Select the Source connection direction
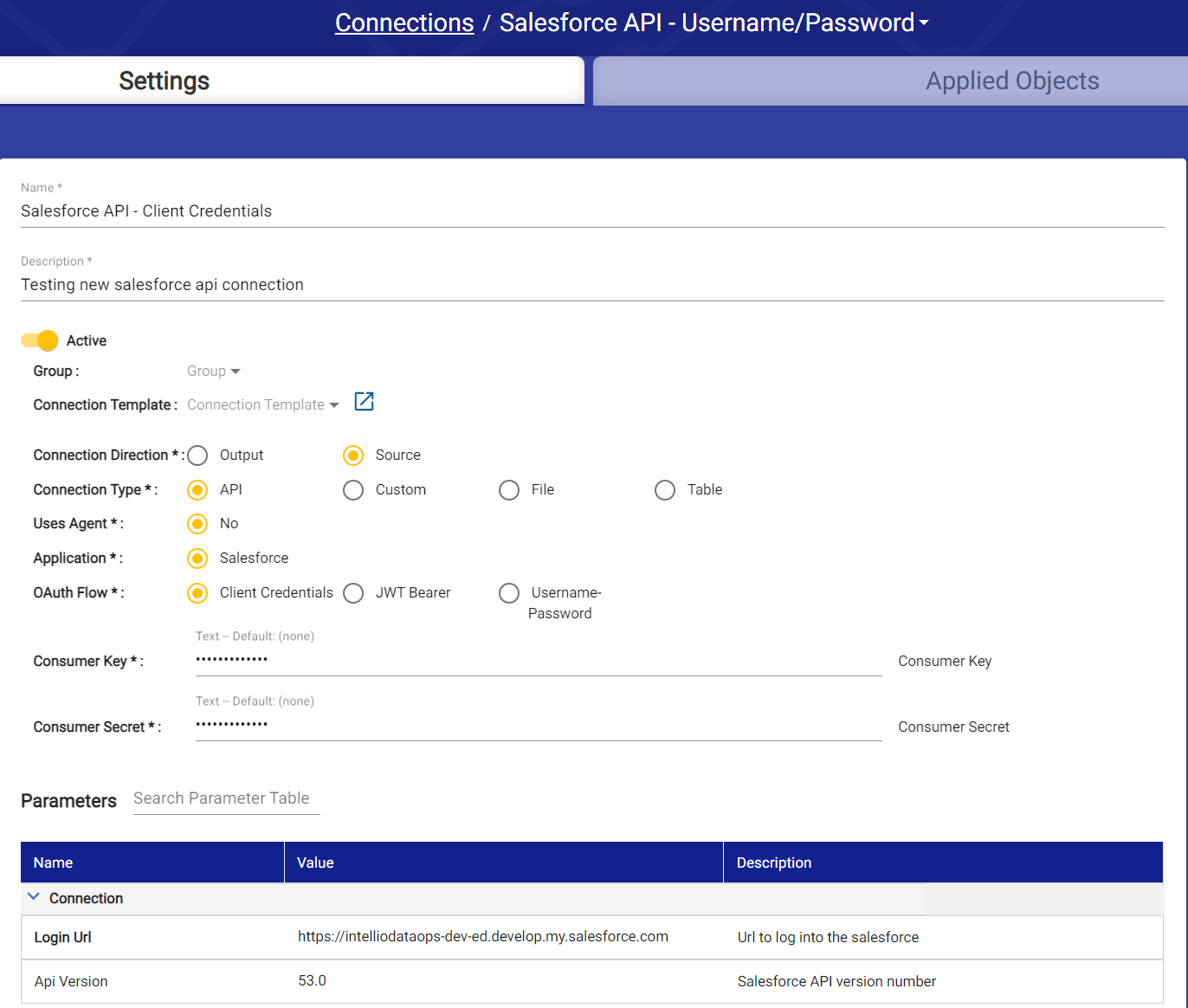 (x=353, y=456)
